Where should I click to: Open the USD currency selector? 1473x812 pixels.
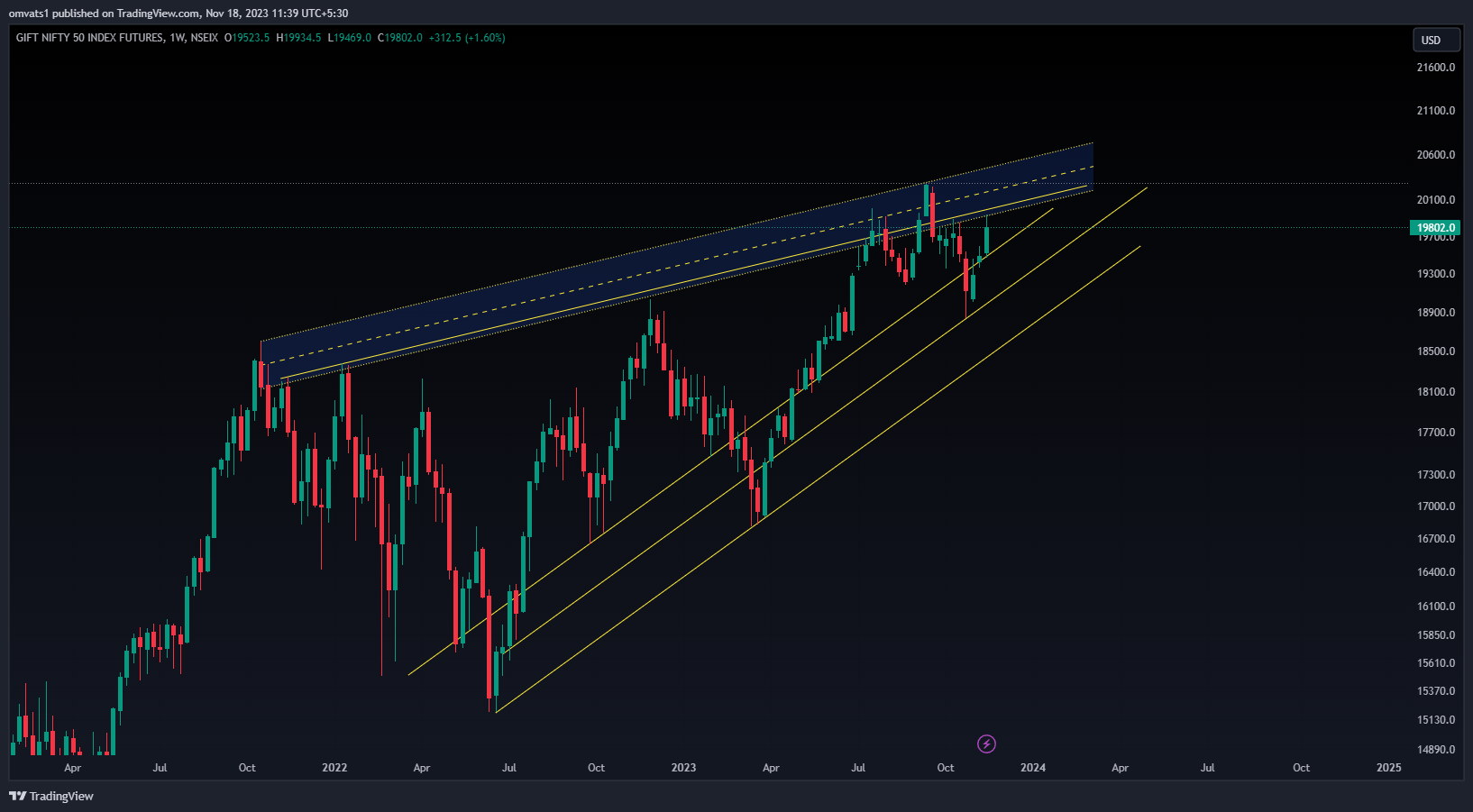1436,40
